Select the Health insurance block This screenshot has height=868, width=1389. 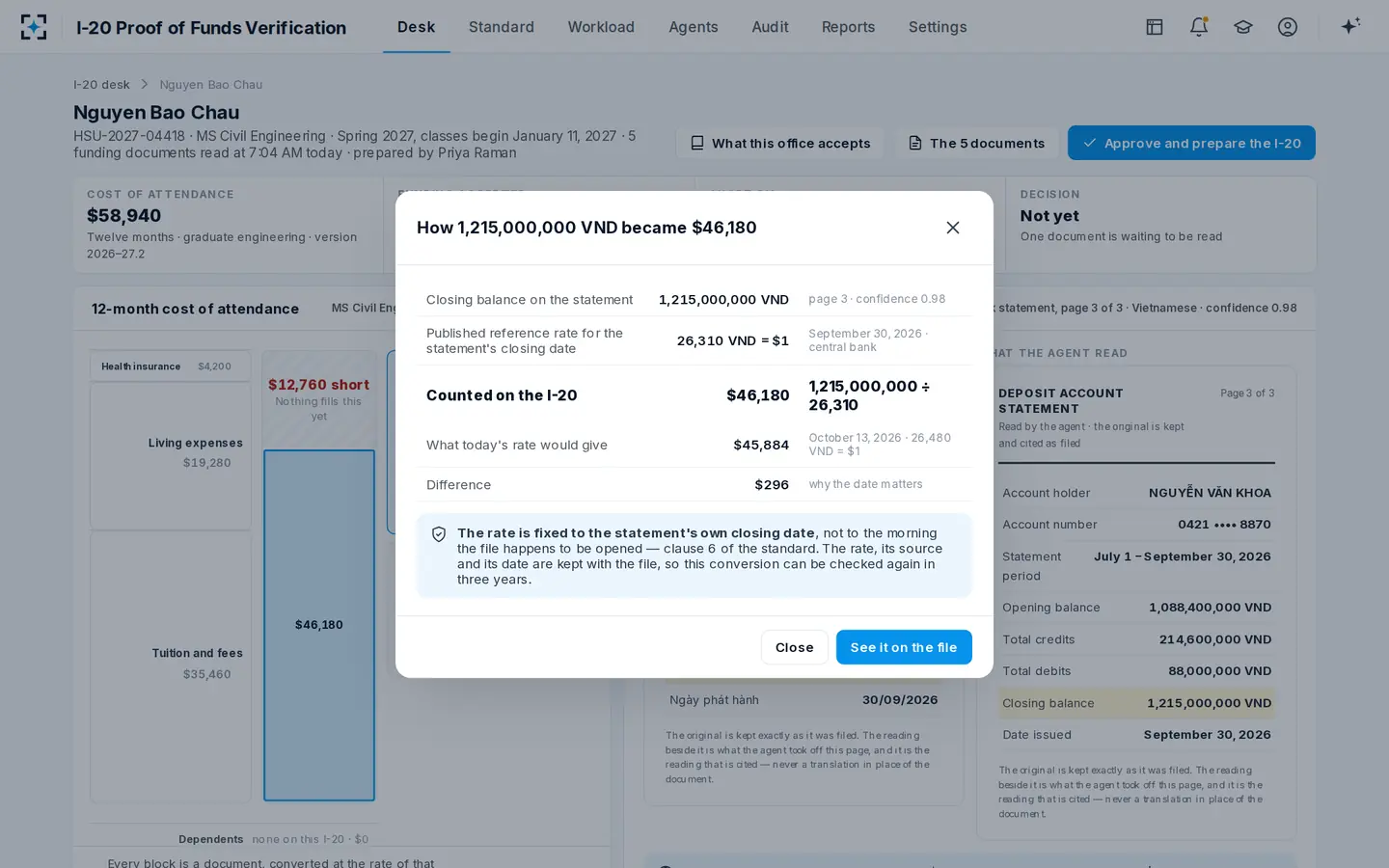coord(171,366)
